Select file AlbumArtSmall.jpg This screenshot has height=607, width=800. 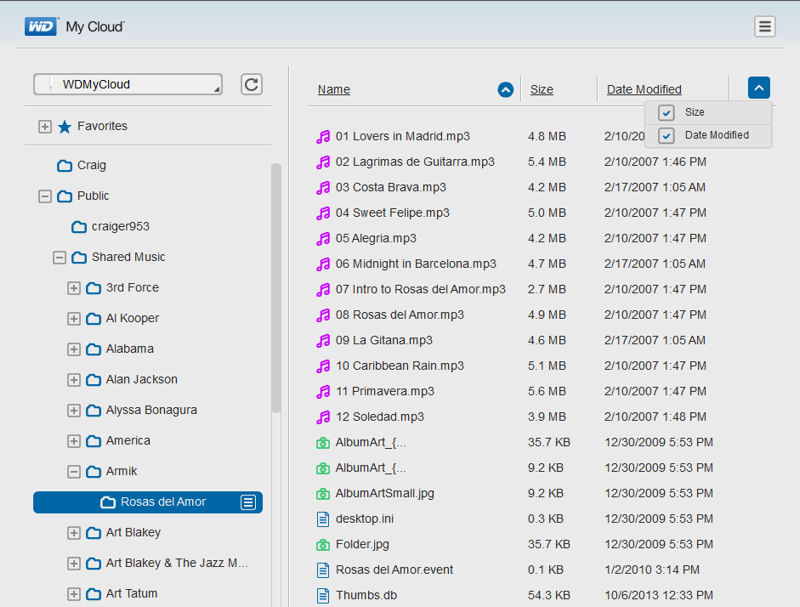click(385, 493)
